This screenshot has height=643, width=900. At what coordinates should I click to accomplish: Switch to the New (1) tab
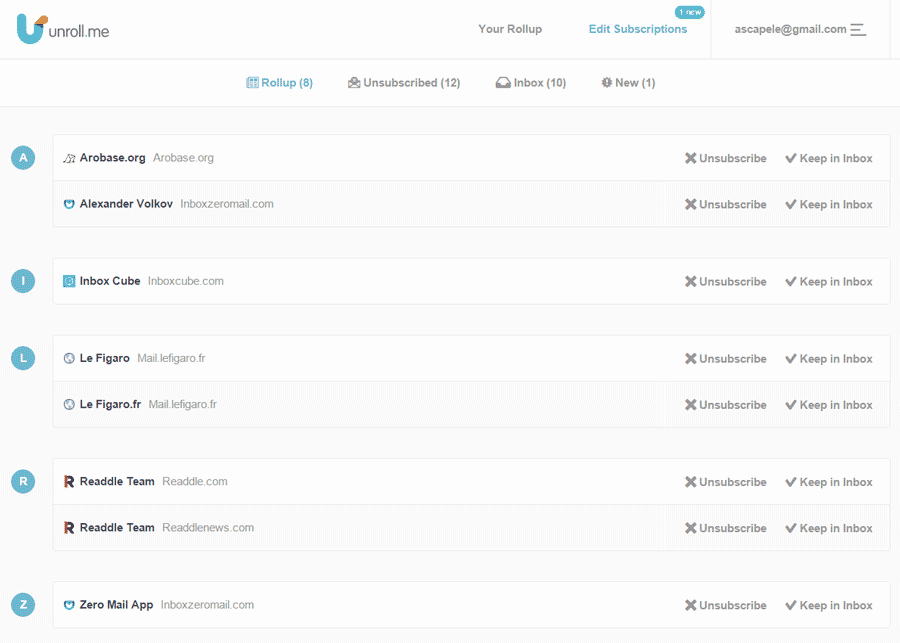[x=628, y=83]
